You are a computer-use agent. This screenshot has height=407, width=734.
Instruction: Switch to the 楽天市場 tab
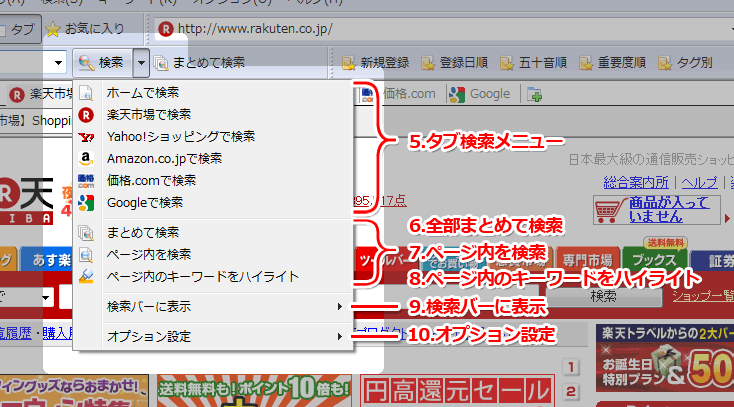pos(41,95)
